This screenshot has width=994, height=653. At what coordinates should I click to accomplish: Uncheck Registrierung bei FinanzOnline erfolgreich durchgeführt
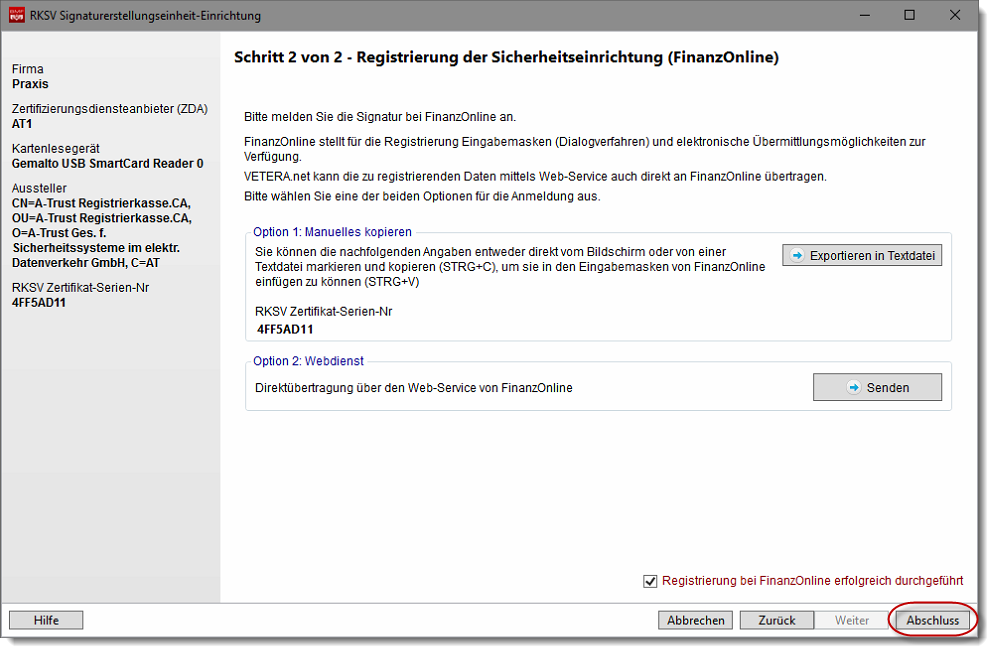click(651, 581)
